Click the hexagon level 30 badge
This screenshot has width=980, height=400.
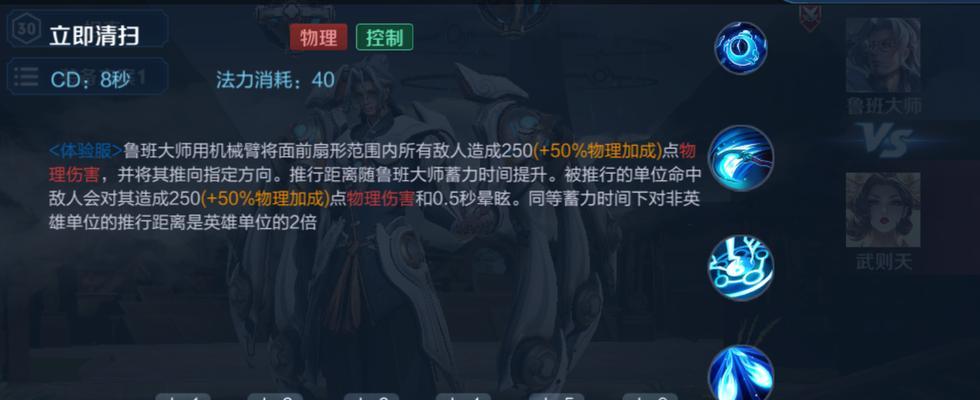point(24,29)
